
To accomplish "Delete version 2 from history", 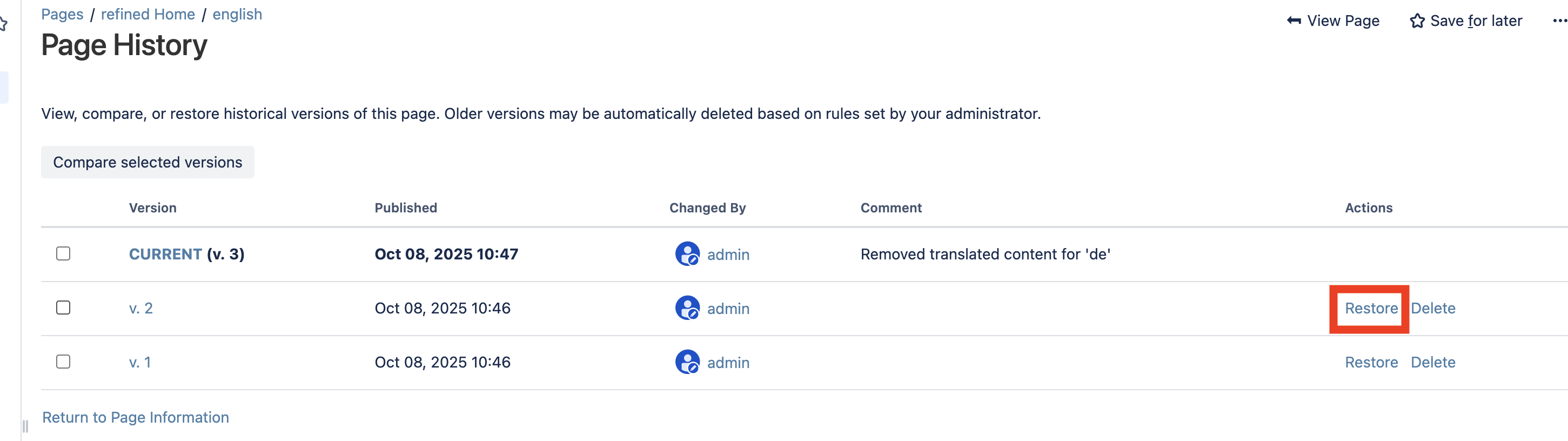I will coord(1433,308).
